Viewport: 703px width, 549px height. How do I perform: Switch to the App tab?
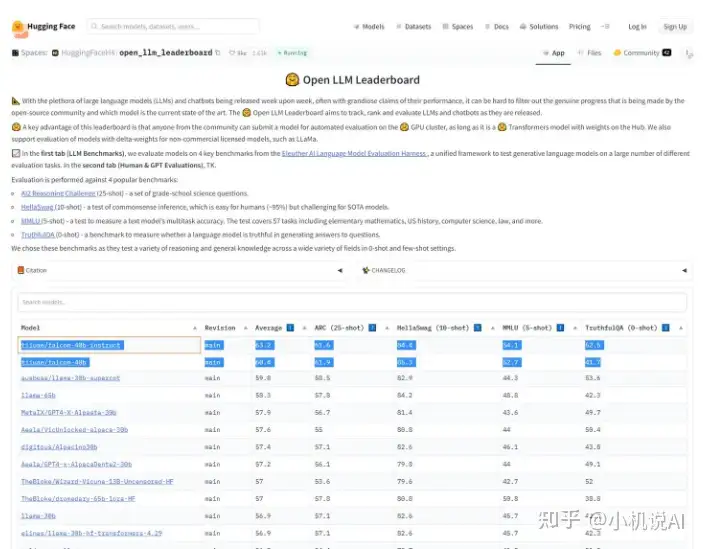click(x=553, y=53)
